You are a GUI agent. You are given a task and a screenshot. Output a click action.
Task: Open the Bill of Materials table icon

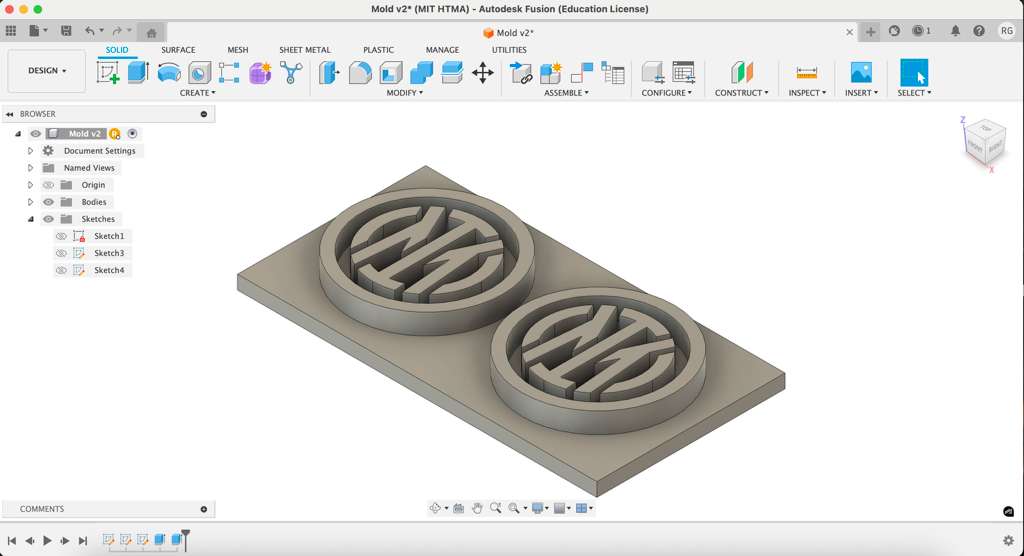coord(613,73)
